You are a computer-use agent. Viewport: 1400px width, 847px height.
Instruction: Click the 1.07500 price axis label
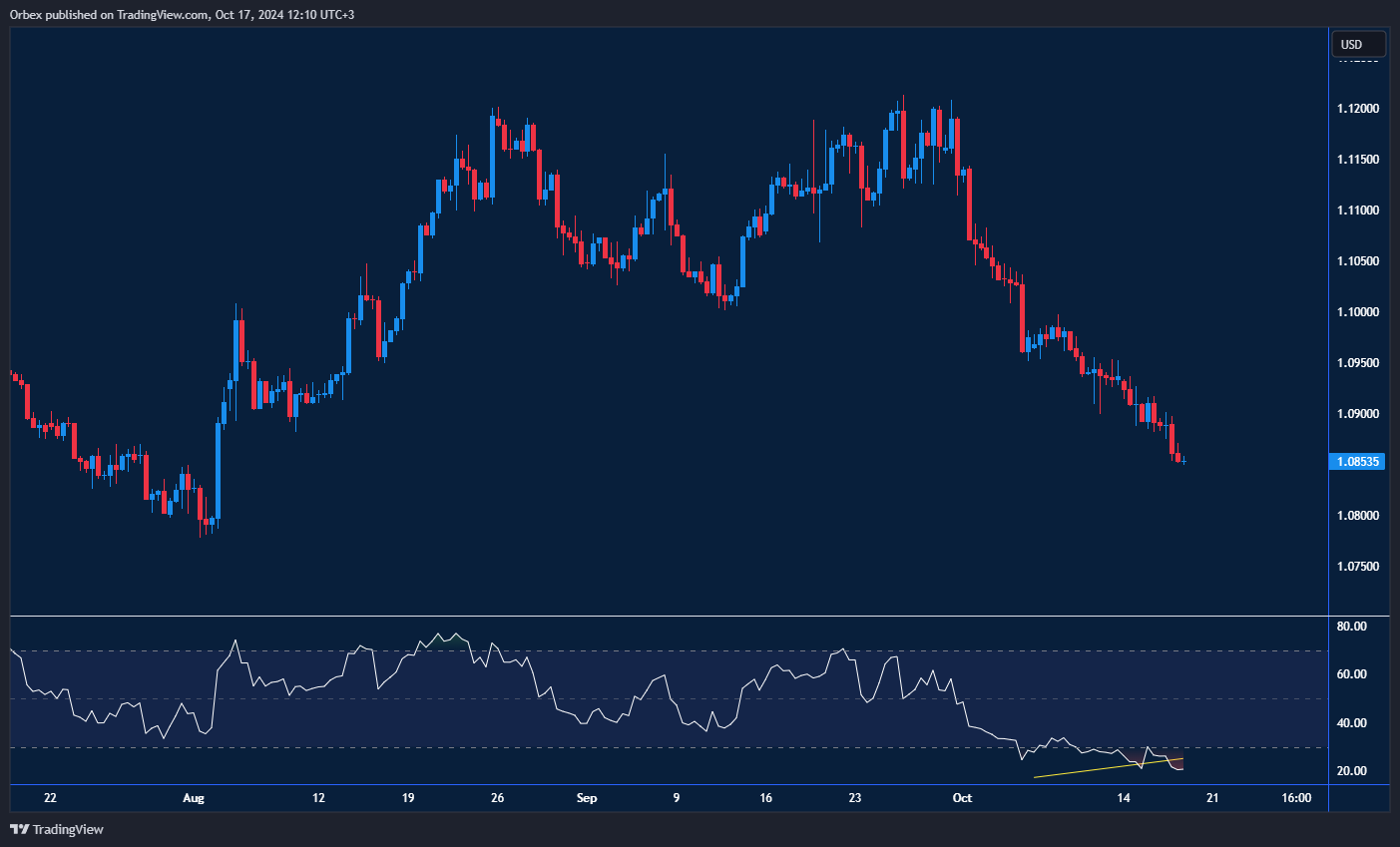(1359, 567)
